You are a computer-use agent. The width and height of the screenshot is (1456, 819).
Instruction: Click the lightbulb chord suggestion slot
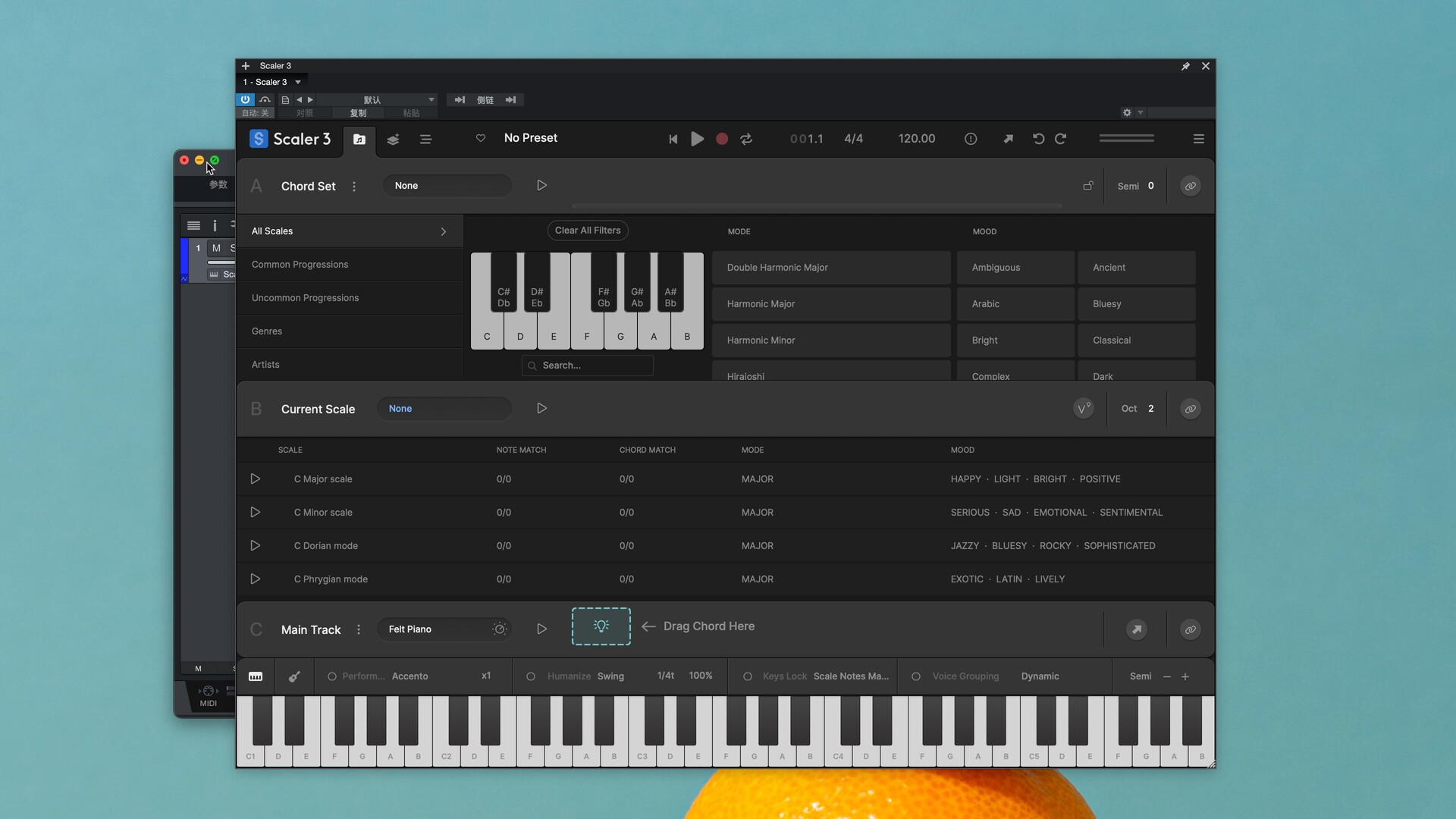tap(601, 626)
